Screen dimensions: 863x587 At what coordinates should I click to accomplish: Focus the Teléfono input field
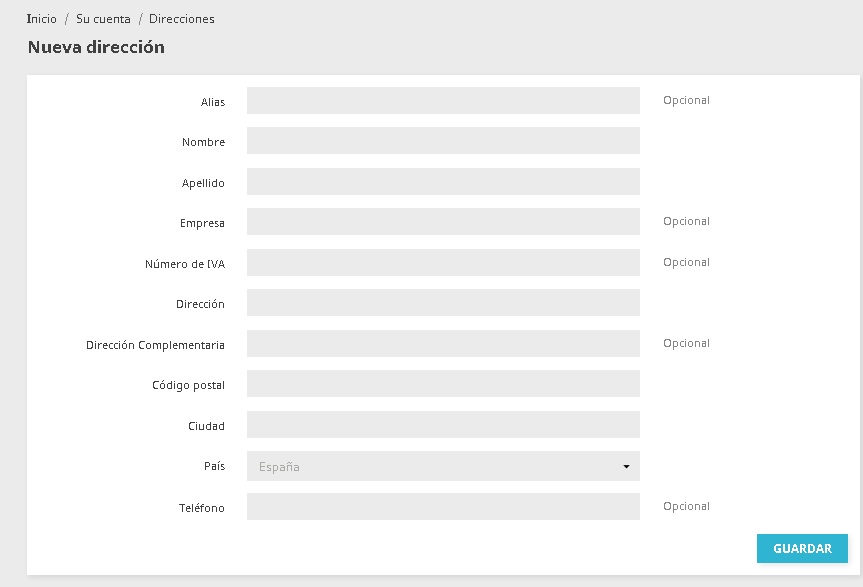443,507
